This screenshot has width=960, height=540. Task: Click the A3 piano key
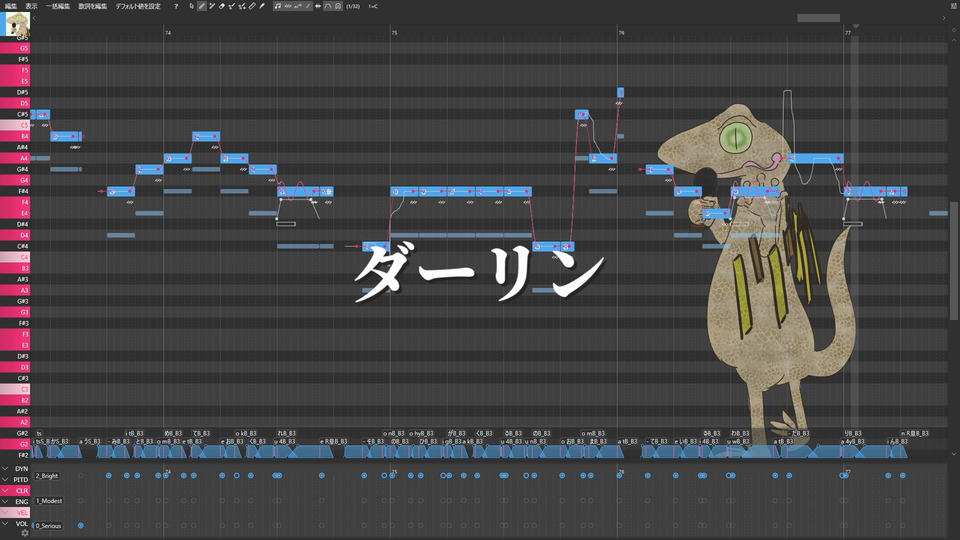click(x=15, y=290)
